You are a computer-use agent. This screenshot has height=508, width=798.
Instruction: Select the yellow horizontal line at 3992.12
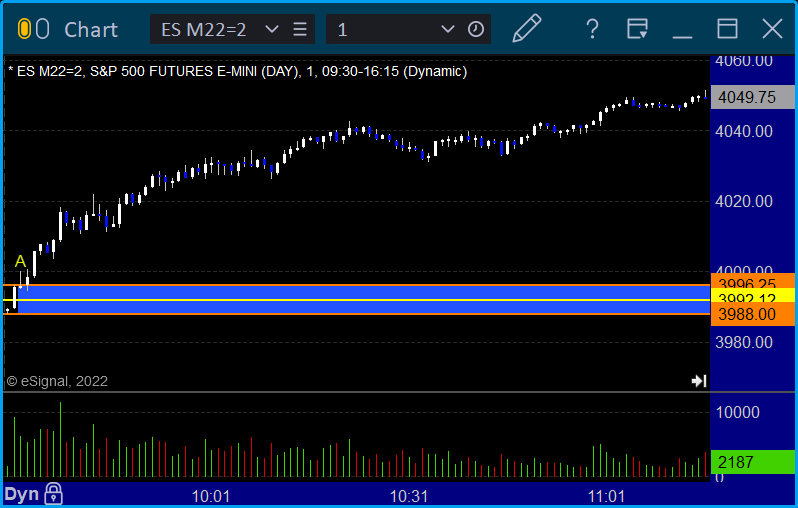click(356, 300)
